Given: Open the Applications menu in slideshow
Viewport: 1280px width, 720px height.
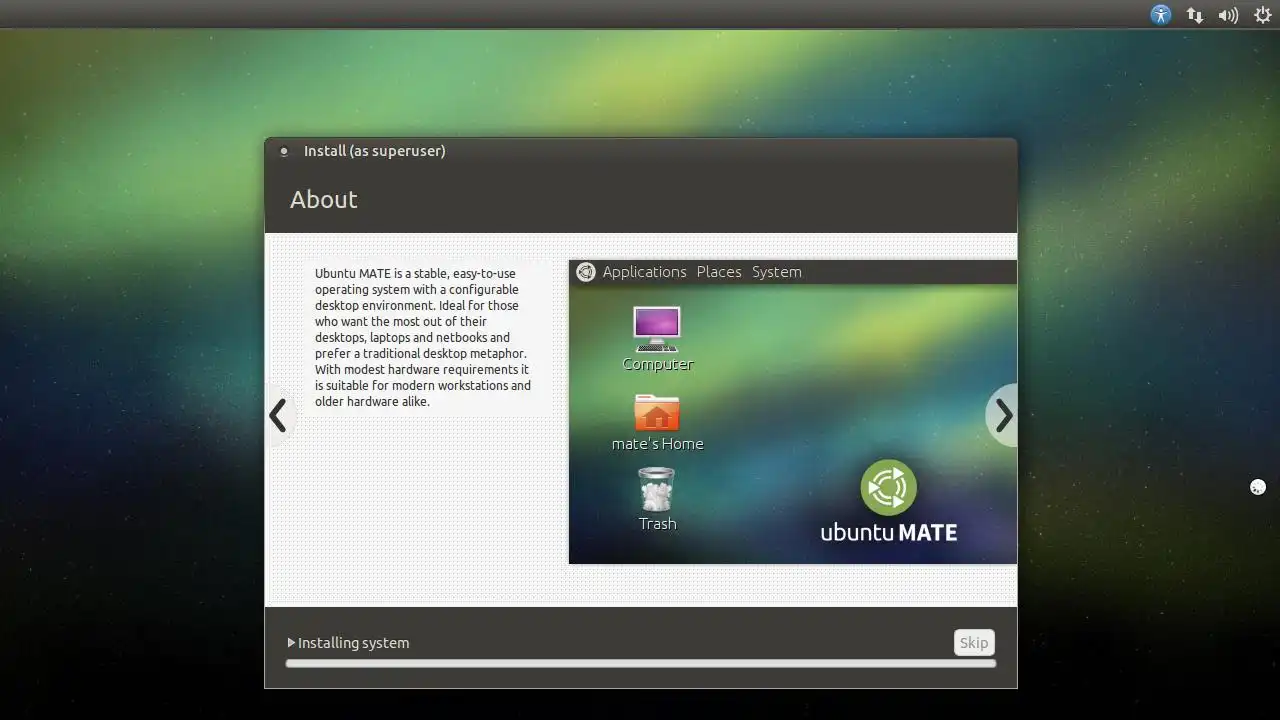Looking at the screenshot, I should point(644,272).
